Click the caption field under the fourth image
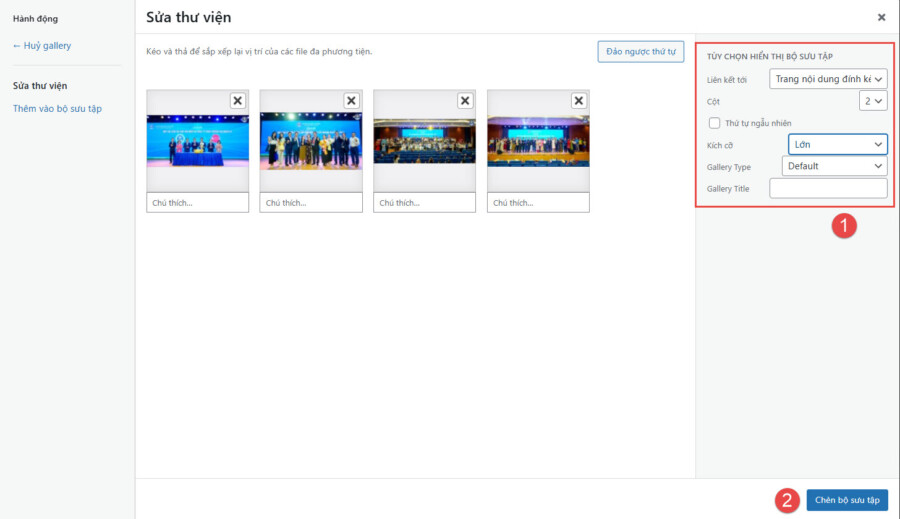900x519 pixels. pos(538,203)
